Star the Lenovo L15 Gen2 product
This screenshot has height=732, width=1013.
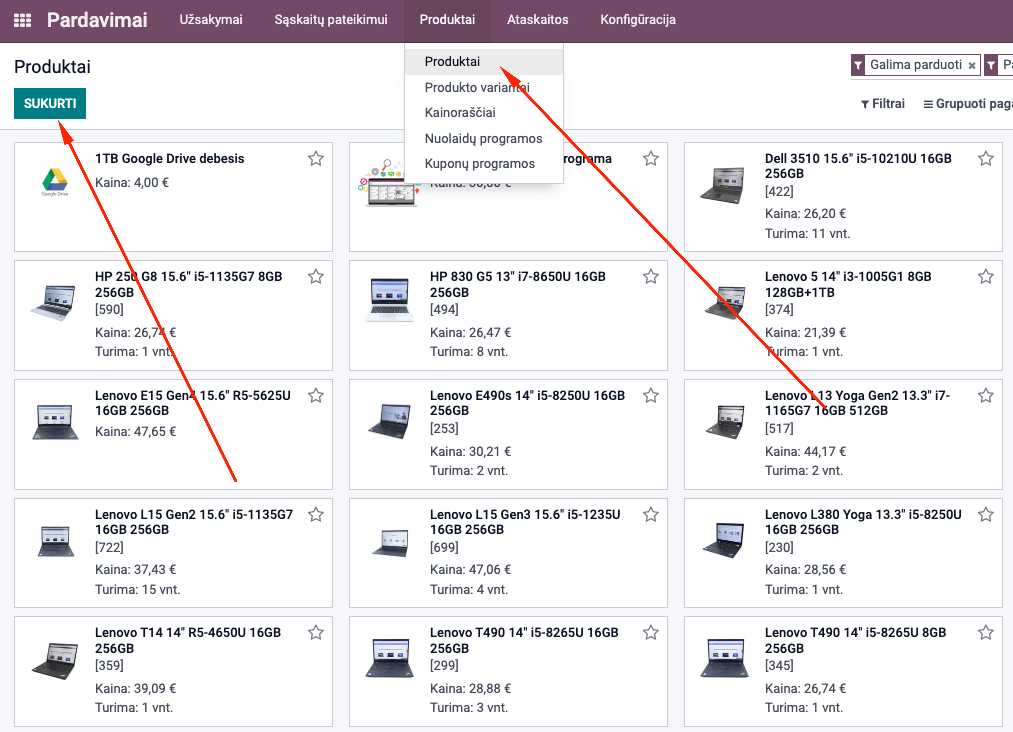pos(315,514)
